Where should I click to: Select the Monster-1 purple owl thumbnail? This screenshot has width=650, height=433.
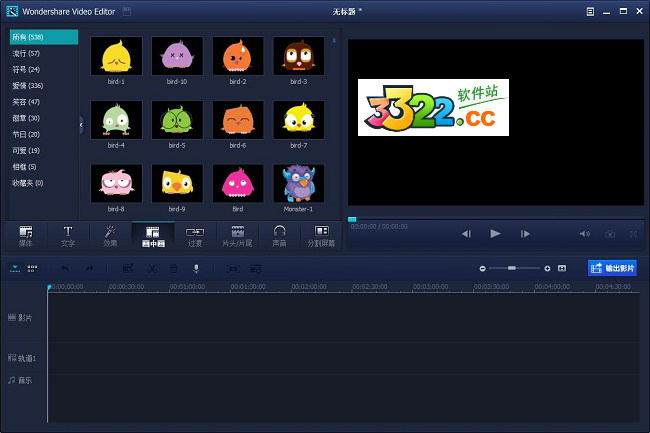click(298, 183)
